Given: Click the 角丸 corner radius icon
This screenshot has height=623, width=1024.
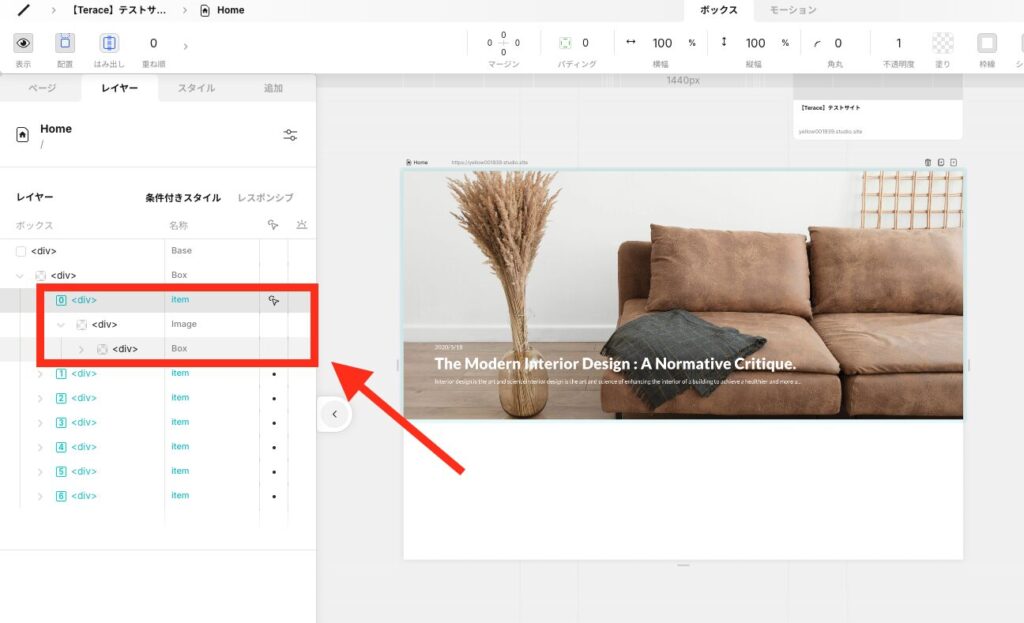Looking at the screenshot, I should point(817,43).
